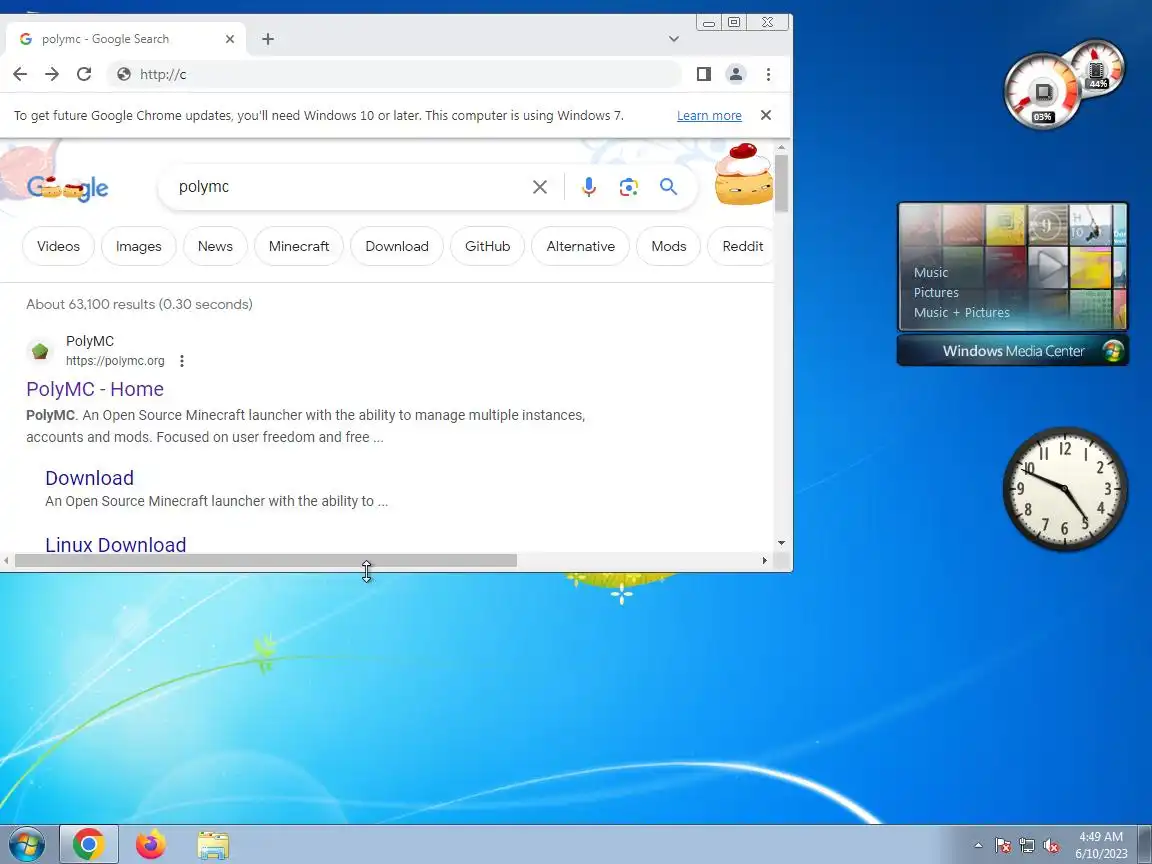Open the Linux Download sitelink
Viewport: 1152px width, 864px height.
click(x=115, y=544)
